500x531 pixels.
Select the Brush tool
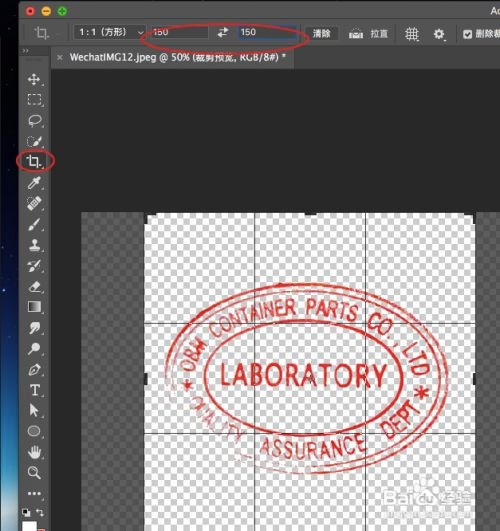pos(34,224)
